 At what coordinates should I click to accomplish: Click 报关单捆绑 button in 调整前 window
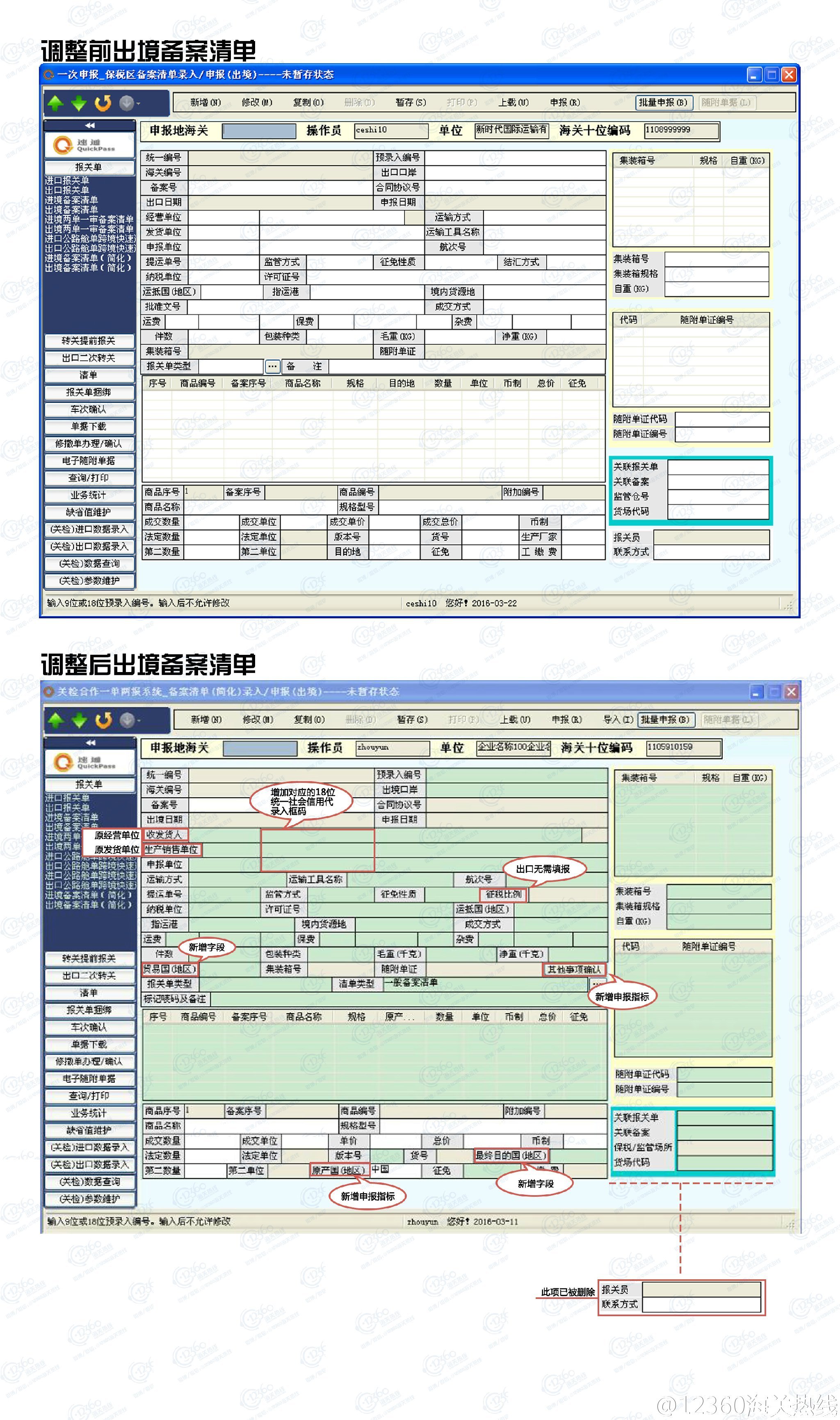89,392
